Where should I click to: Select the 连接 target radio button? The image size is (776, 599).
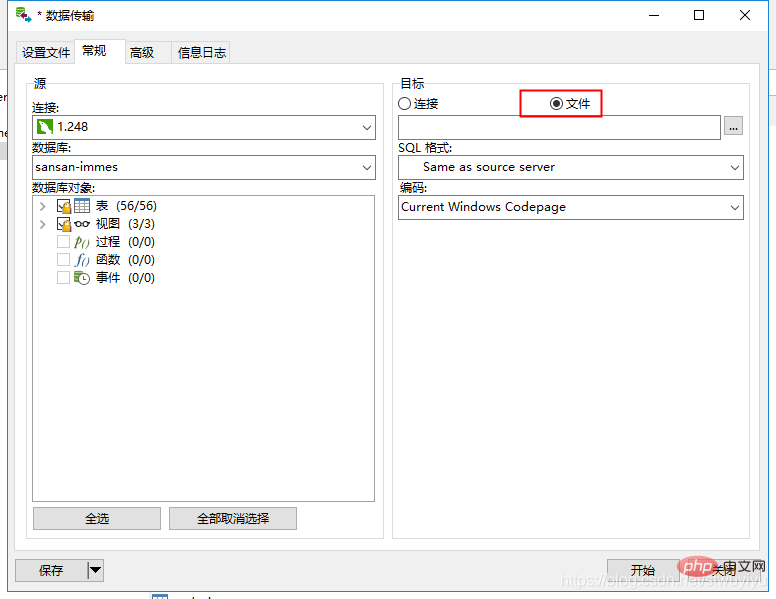pyautogui.click(x=404, y=103)
